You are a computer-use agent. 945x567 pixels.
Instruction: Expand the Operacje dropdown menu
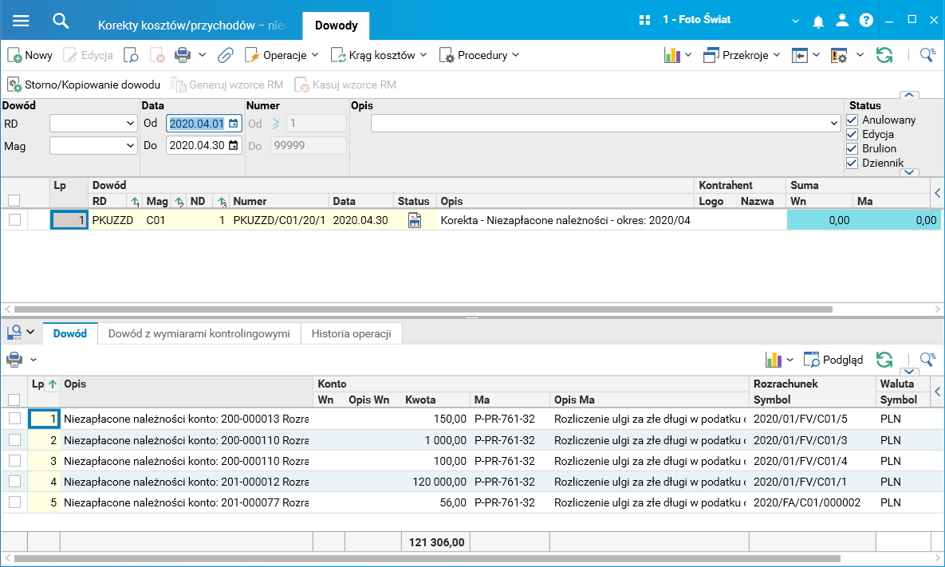pyautogui.click(x=283, y=55)
